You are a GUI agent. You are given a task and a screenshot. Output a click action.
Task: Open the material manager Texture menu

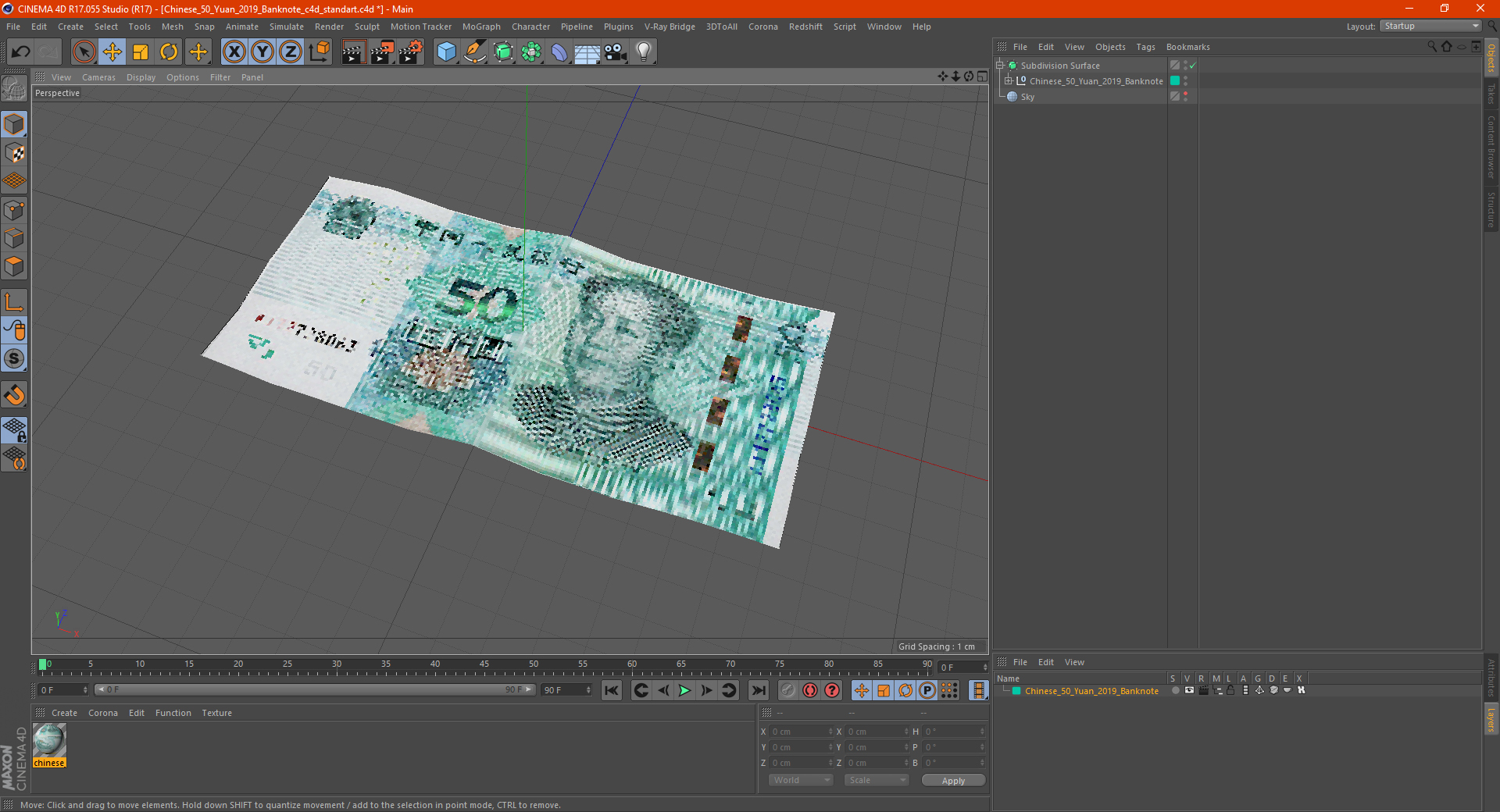click(x=216, y=713)
